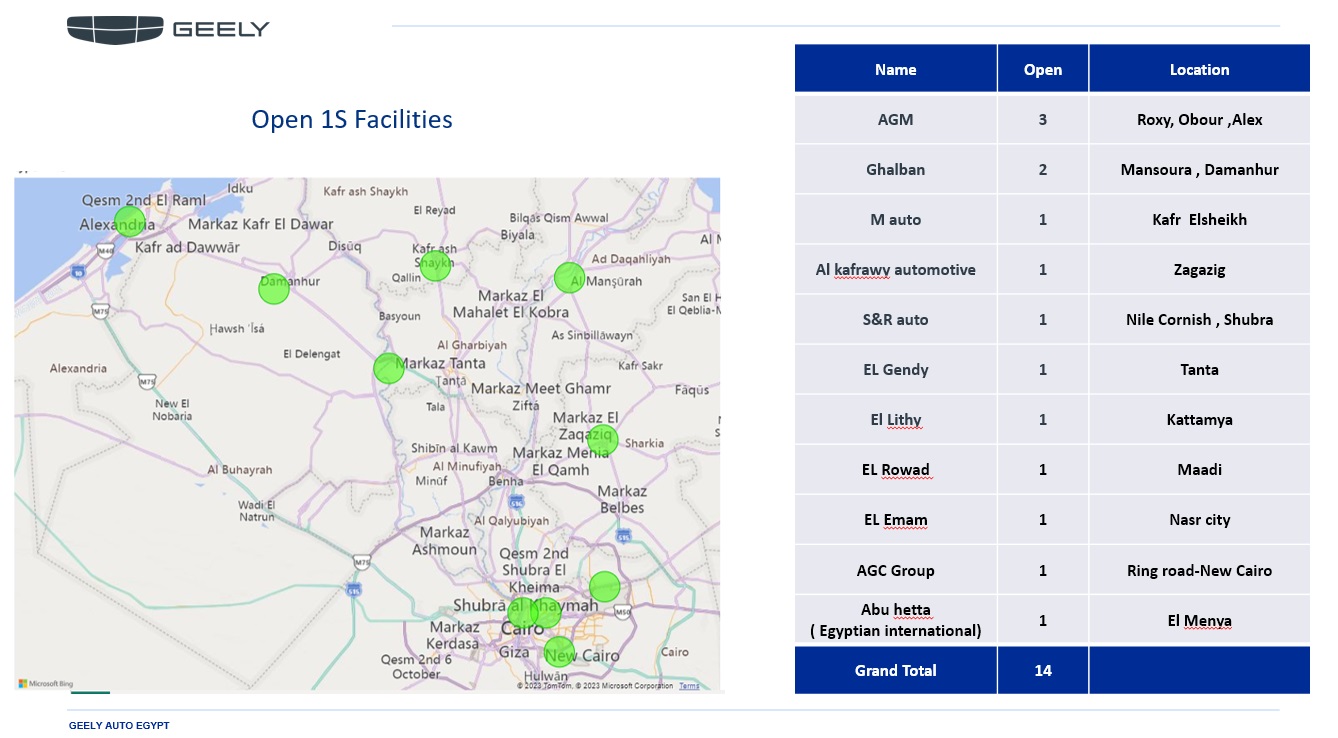Click the Ghalban name cell
The width and height of the screenshot is (1338, 738).
tap(896, 169)
